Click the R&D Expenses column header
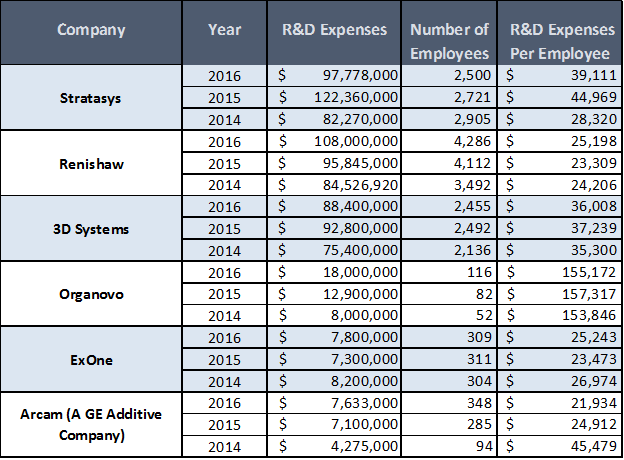Viewport: 624px width, 460px height. pyautogui.click(x=334, y=33)
